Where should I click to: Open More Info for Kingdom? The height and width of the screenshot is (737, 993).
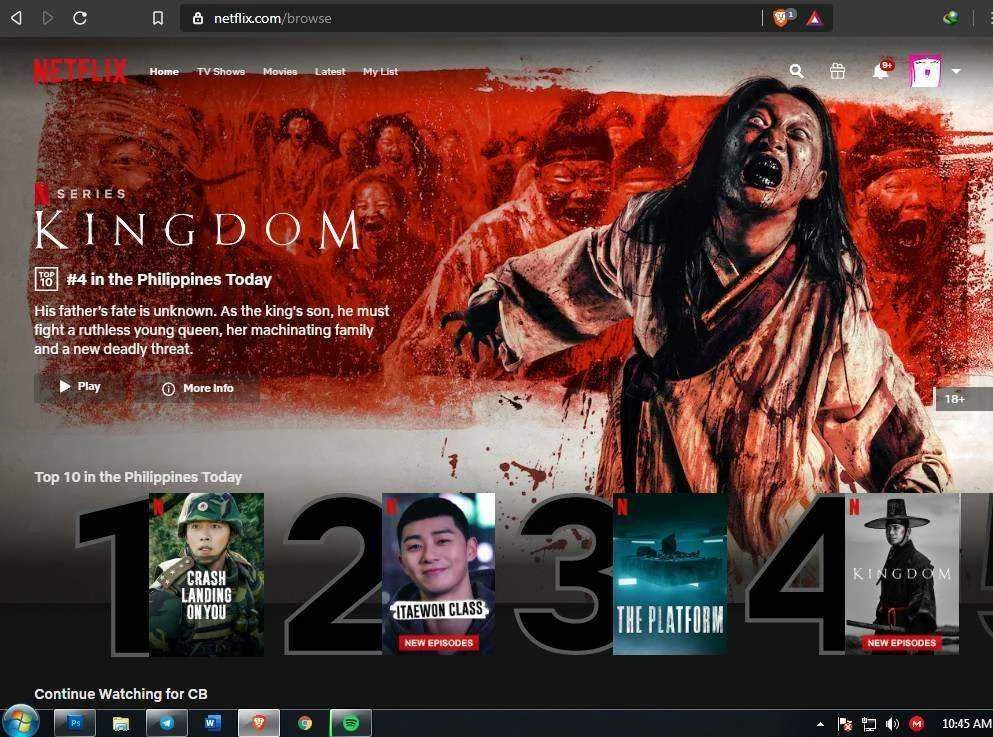coord(198,388)
